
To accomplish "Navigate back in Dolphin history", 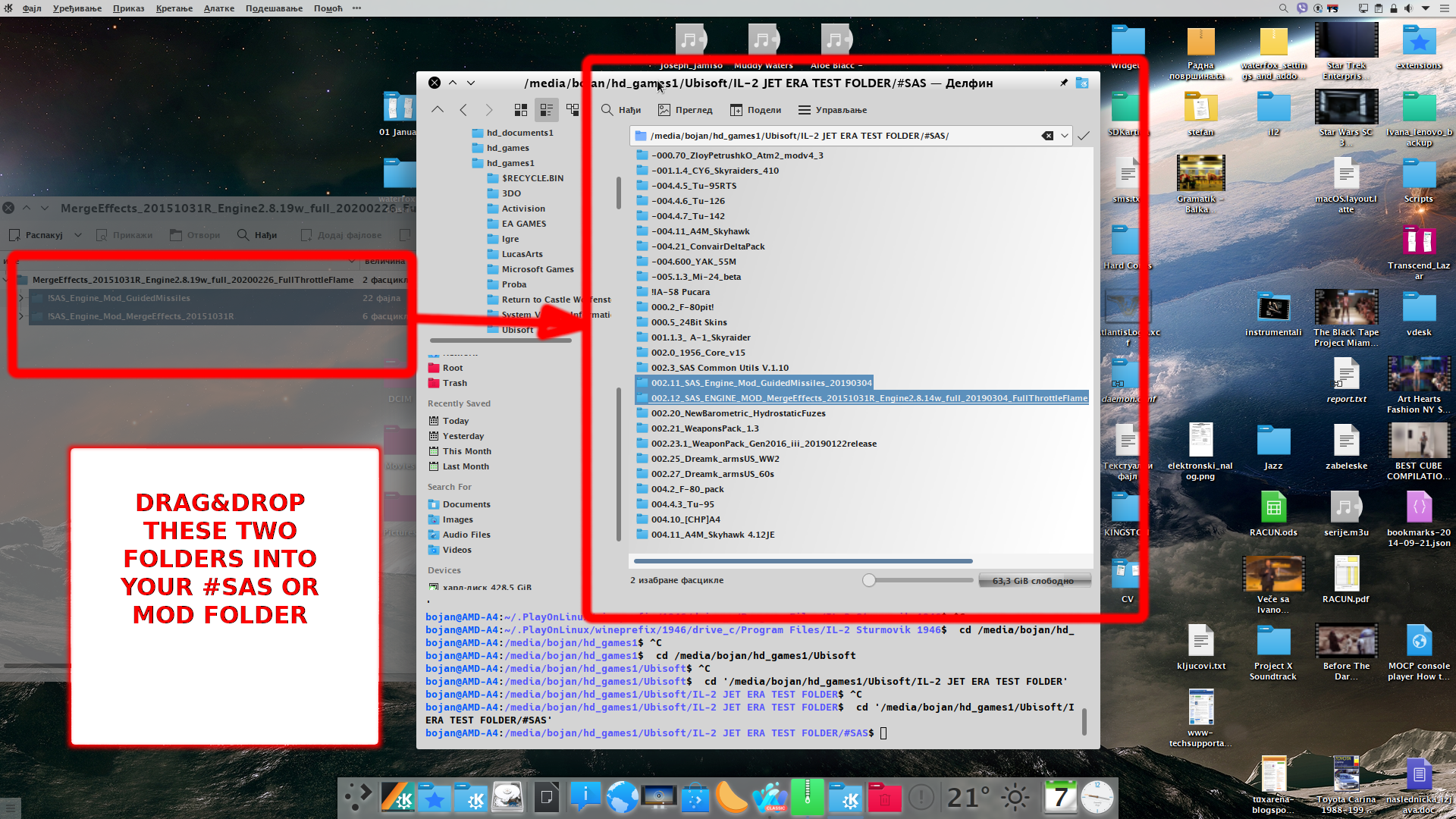I will (x=463, y=110).
